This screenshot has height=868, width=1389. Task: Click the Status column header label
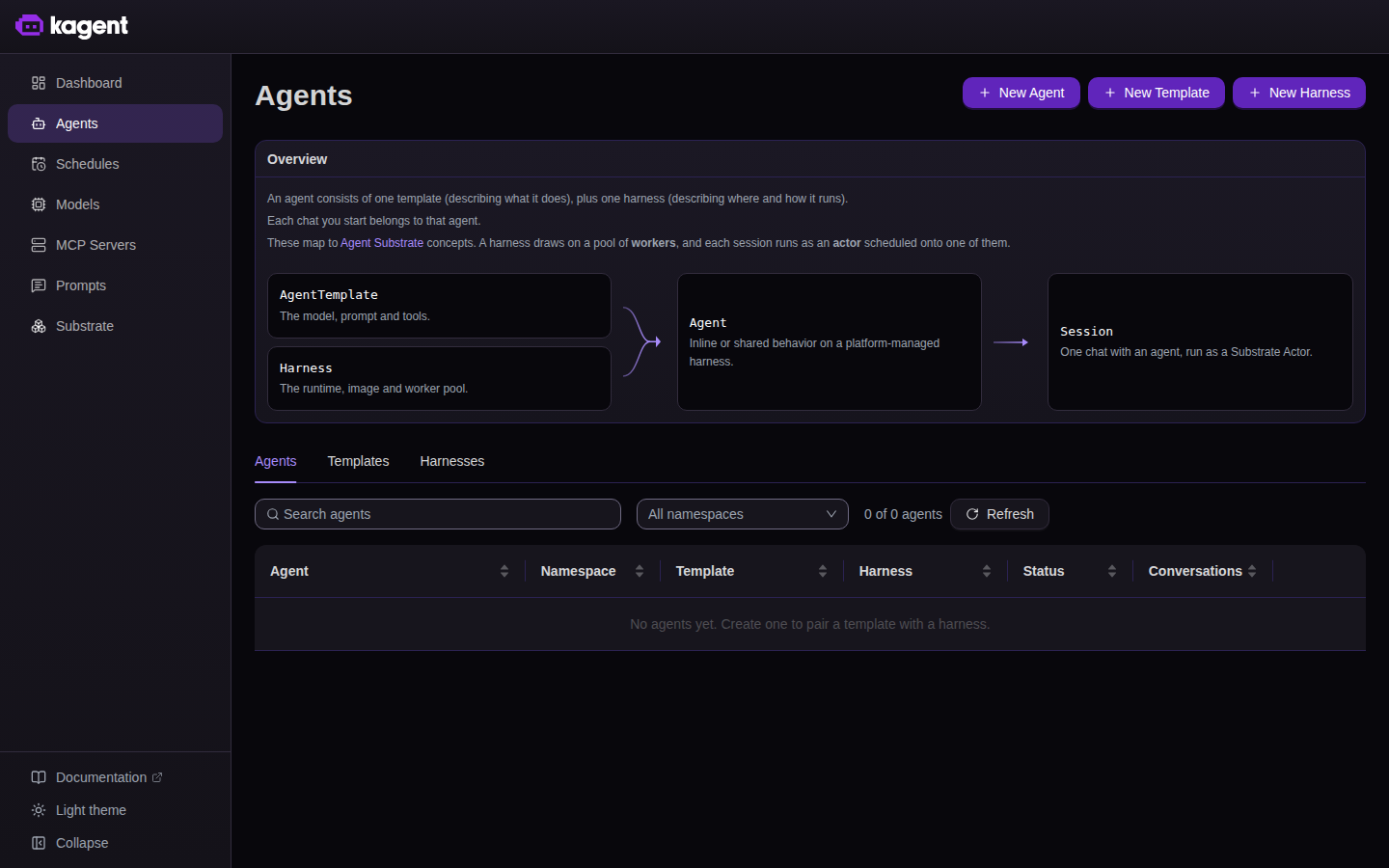pyautogui.click(x=1044, y=571)
